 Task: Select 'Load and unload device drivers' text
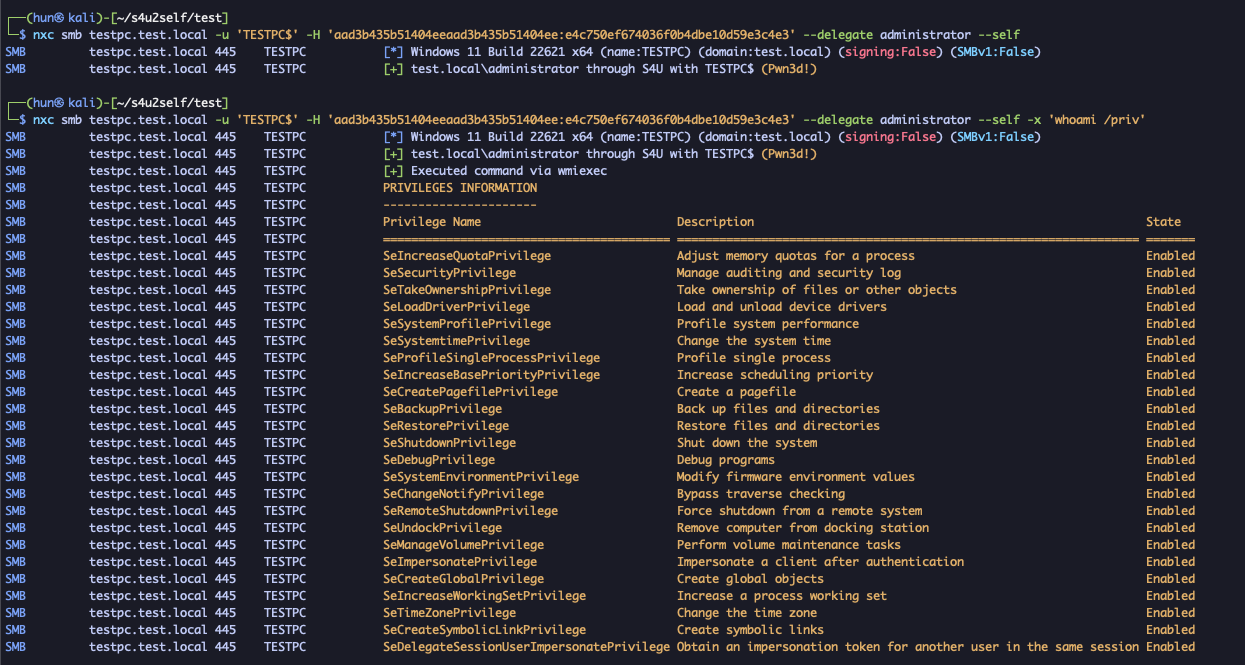coord(782,307)
